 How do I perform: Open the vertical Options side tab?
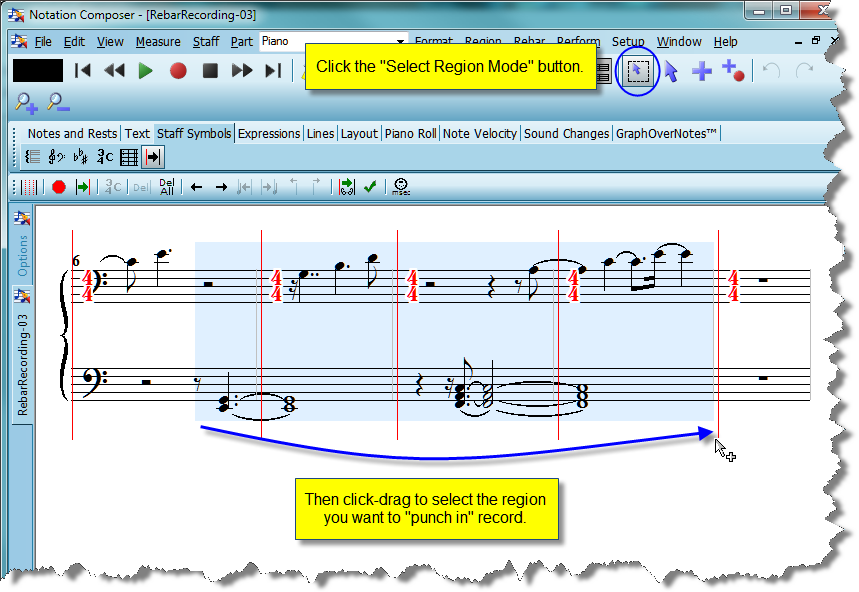tap(23, 255)
